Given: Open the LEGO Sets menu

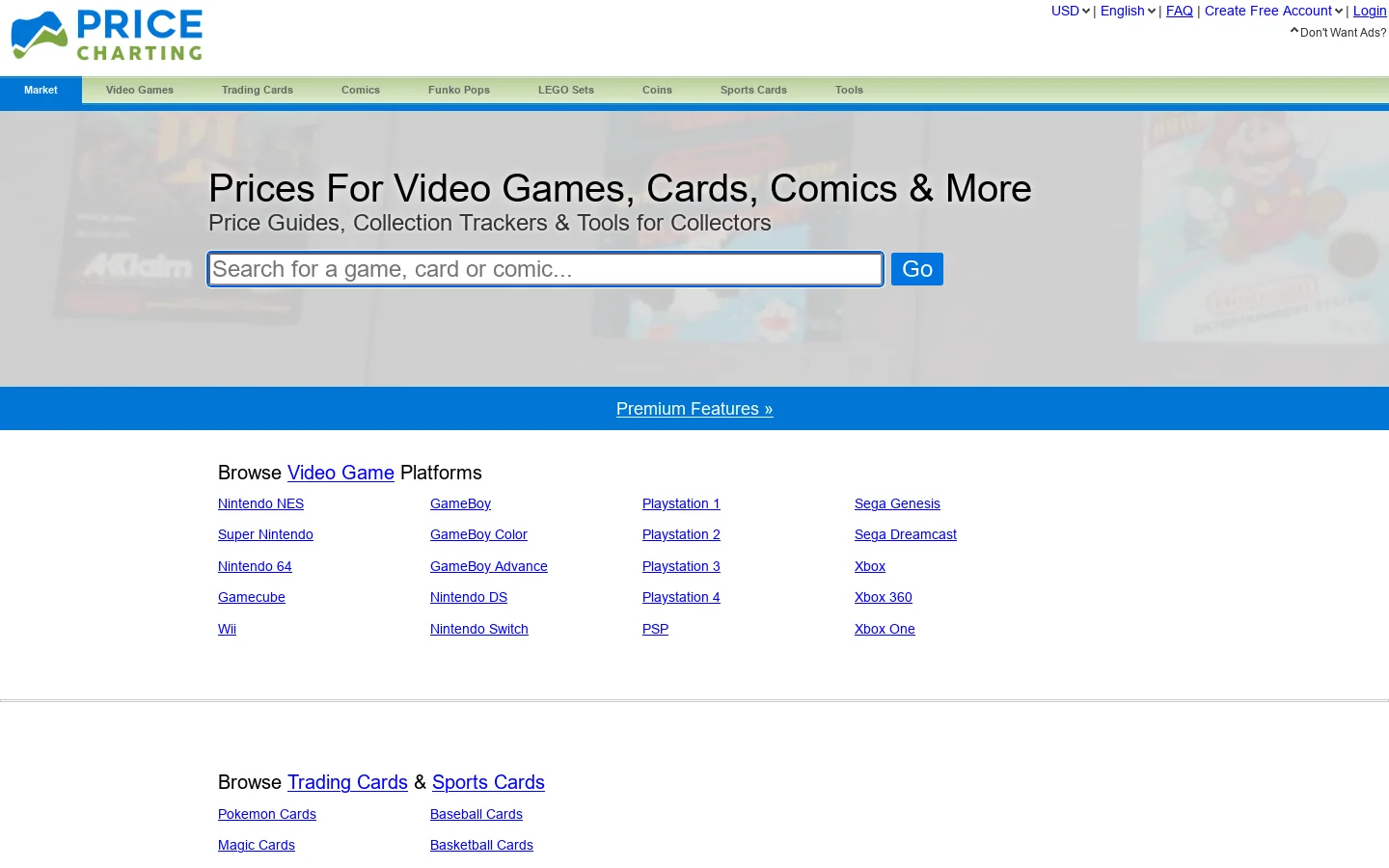Looking at the screenshot, I should (x=566, y=90).
